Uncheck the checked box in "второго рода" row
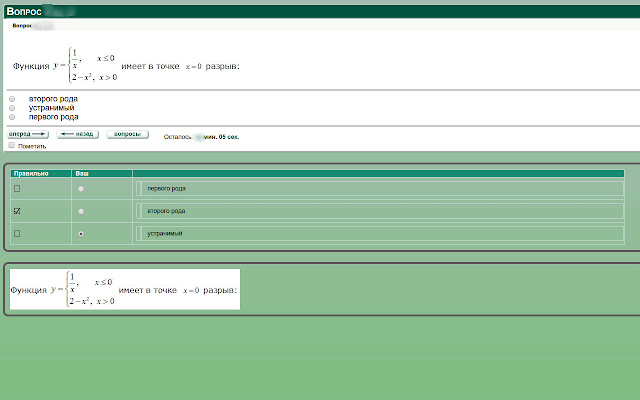Image resolution: width=640 pixels, height=400 pixels. point(17,211)
